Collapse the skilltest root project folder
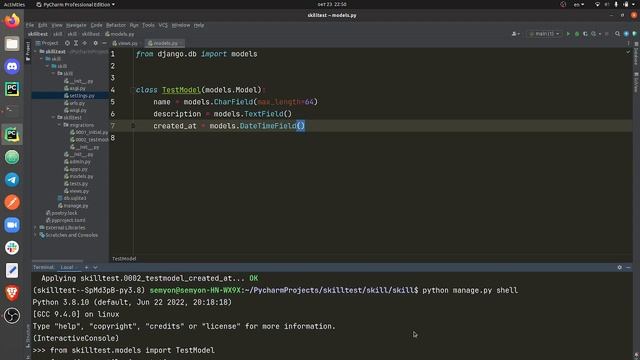The height and width of the screenshot is (360, 640). pyautogui.click(x=36, y=51)
